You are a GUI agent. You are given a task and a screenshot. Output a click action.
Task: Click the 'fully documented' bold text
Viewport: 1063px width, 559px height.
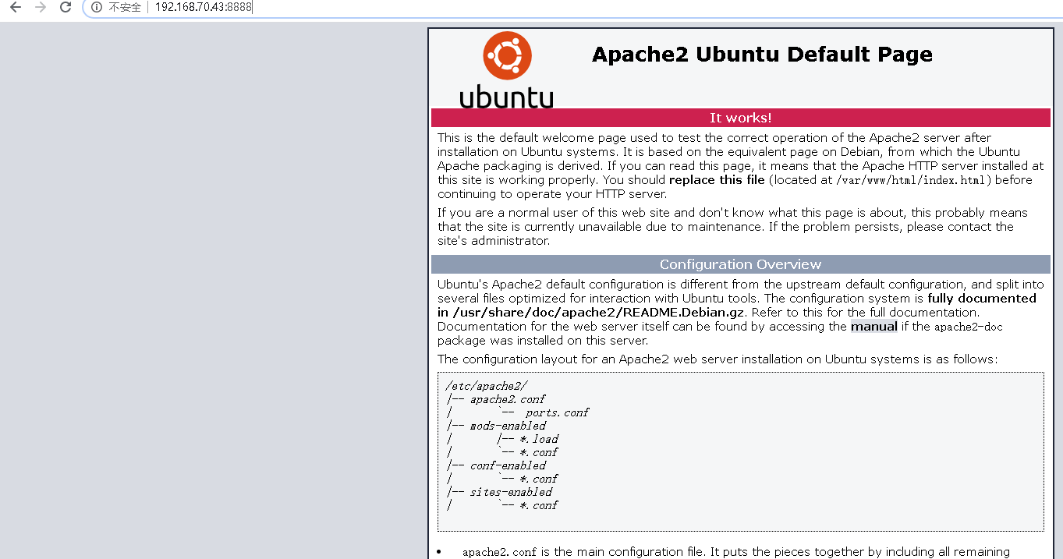(982, 299)
